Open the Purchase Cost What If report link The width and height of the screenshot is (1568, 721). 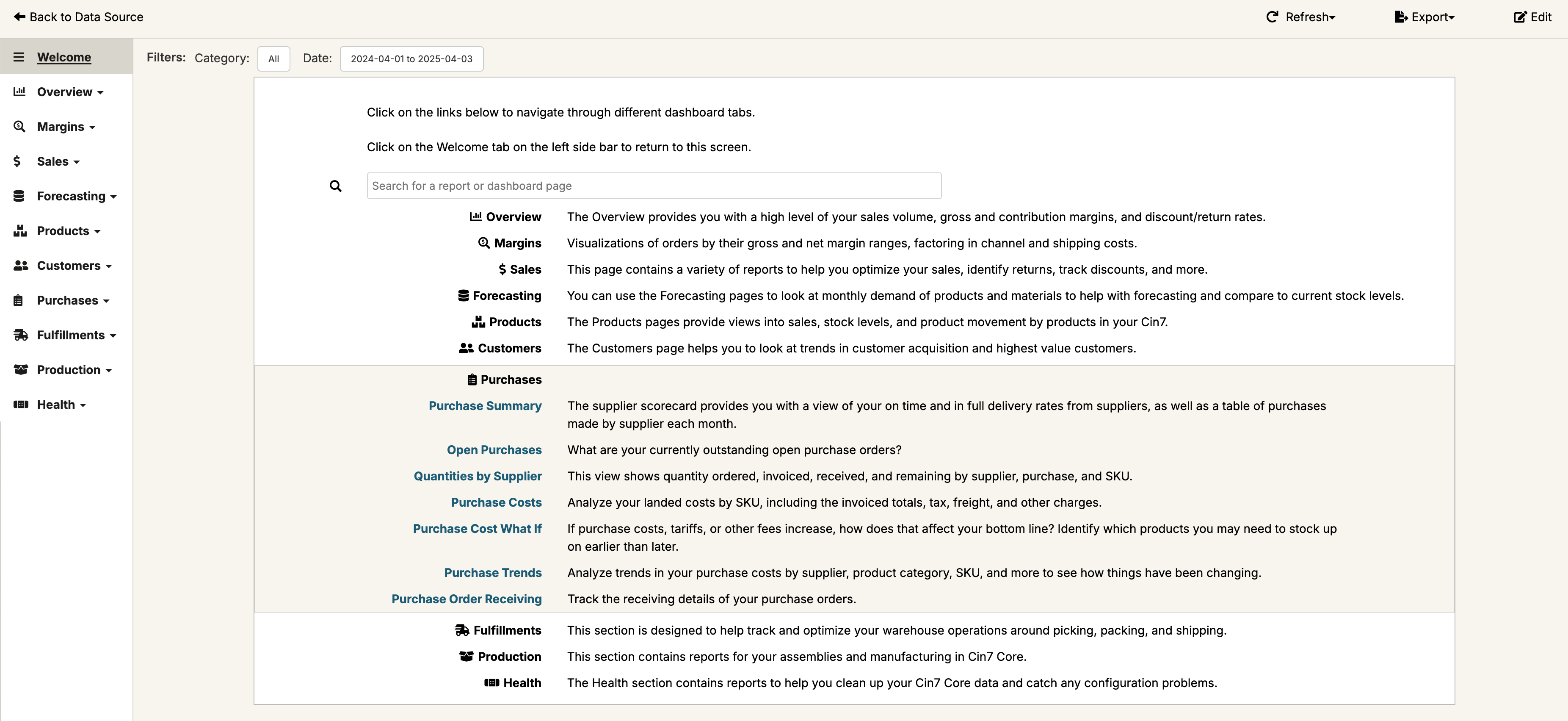coord(477,529)
